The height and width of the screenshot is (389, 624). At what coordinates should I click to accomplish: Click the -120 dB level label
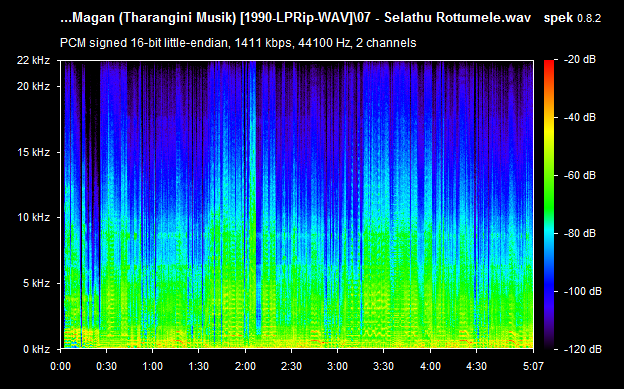click(x=583, y=349)
